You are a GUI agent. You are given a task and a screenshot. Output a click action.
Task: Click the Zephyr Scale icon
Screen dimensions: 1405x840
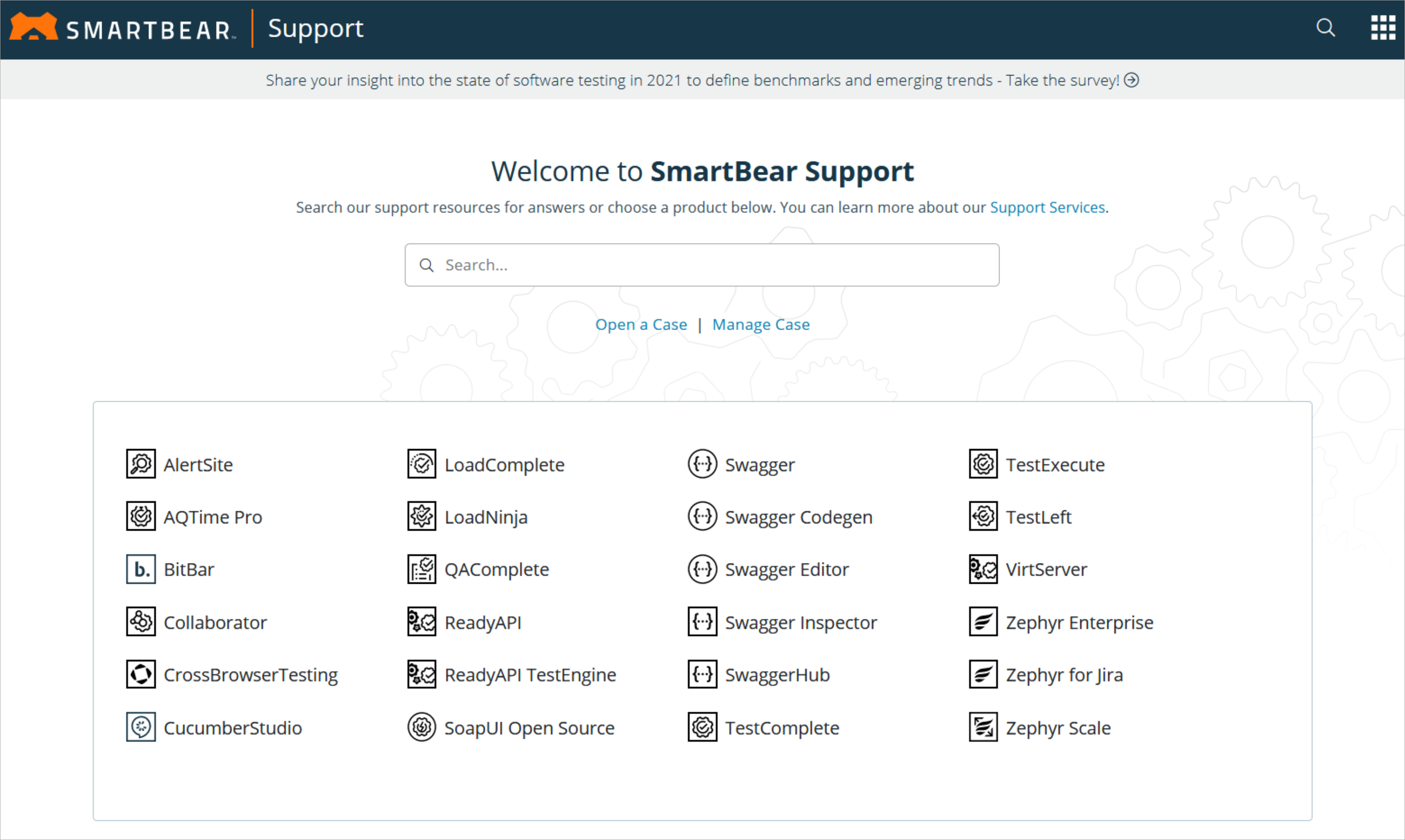pos(983,727)
